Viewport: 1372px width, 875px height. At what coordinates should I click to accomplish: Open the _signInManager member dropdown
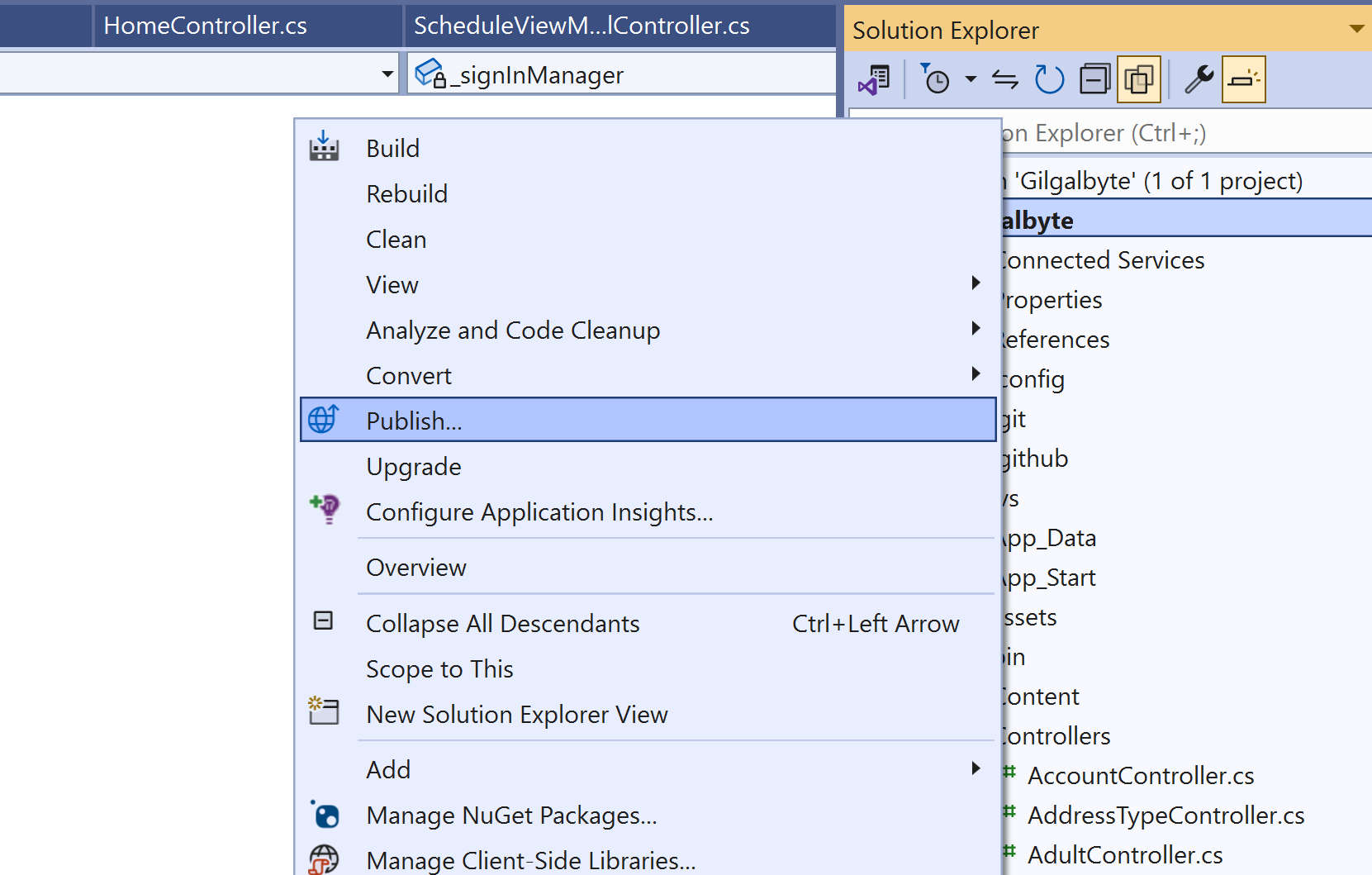(621, 74)
